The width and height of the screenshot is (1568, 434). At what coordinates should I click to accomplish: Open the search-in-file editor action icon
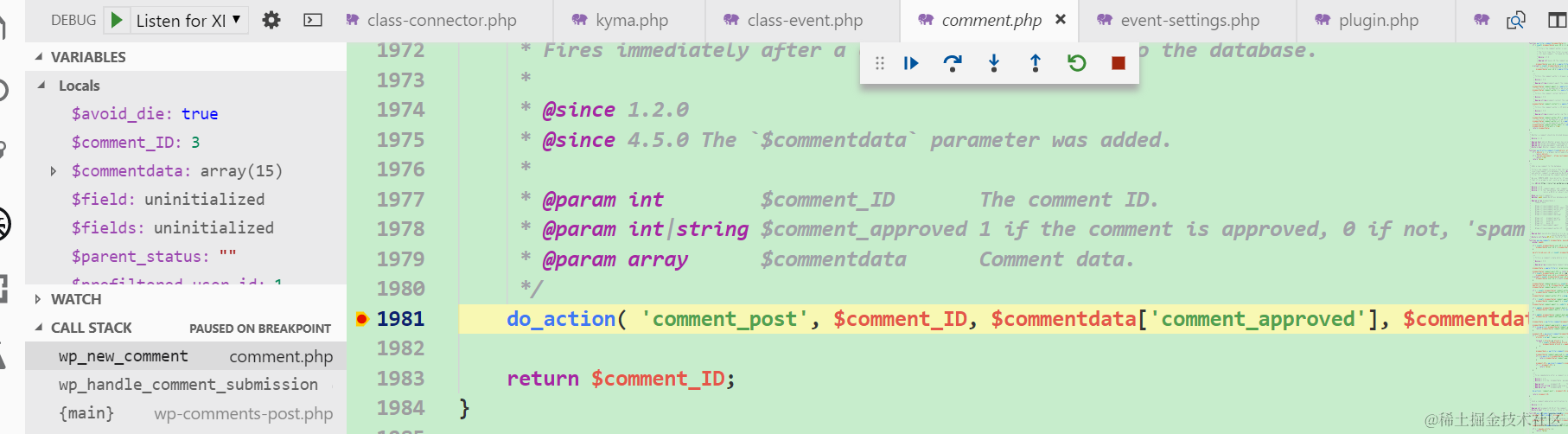[1516, 20]
